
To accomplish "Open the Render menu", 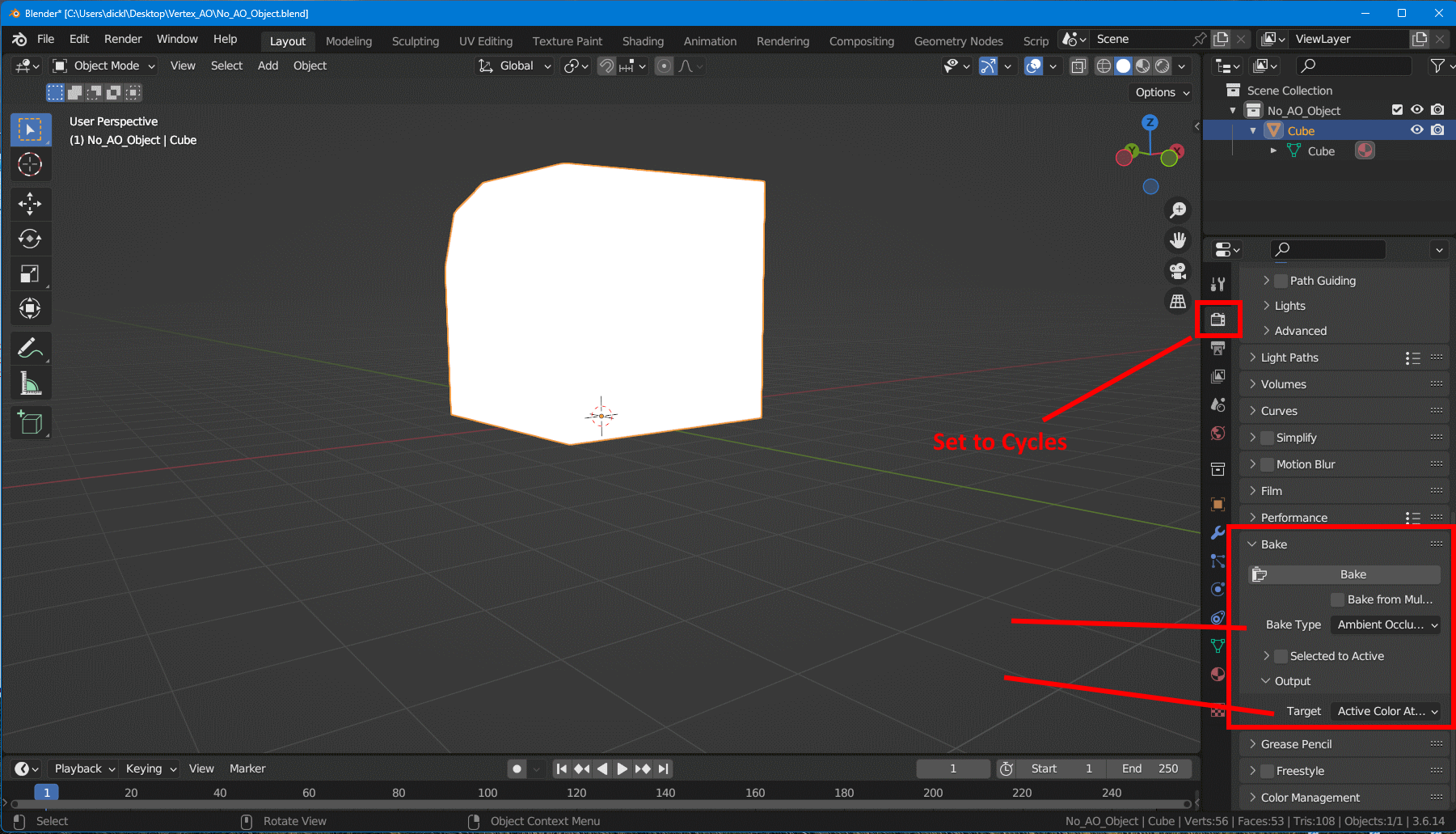I will click(123, 39).
